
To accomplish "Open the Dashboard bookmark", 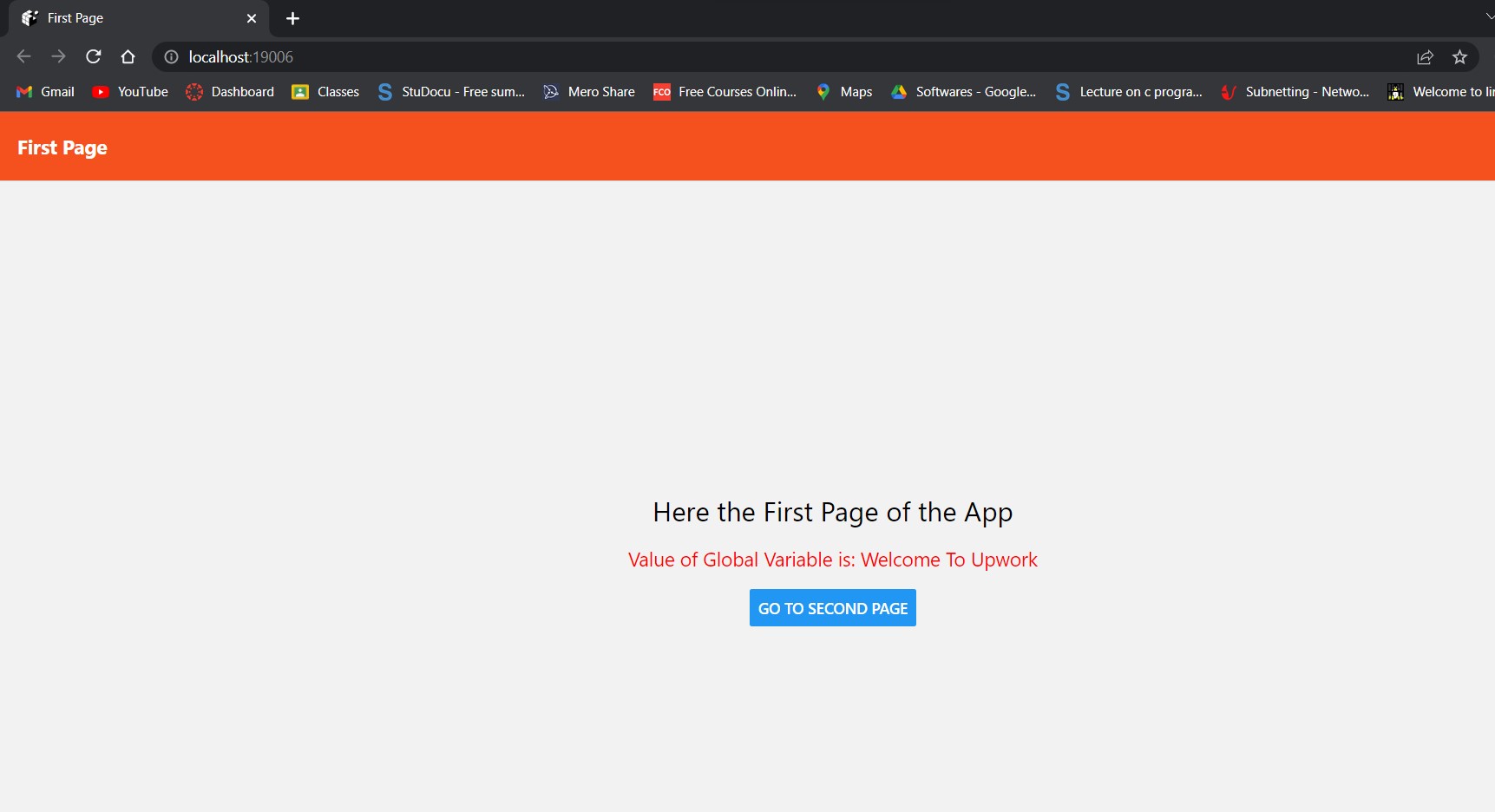I will point(229,91).
